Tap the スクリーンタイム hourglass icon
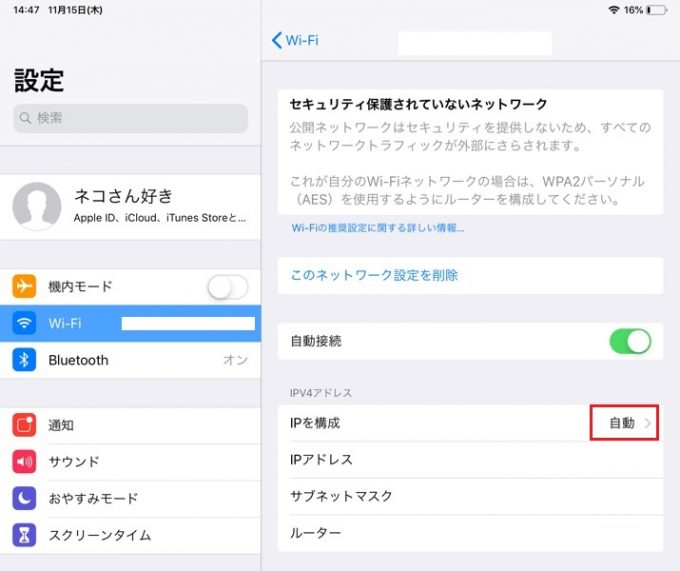This screenshot has height=571, width=680. [24, 535]
